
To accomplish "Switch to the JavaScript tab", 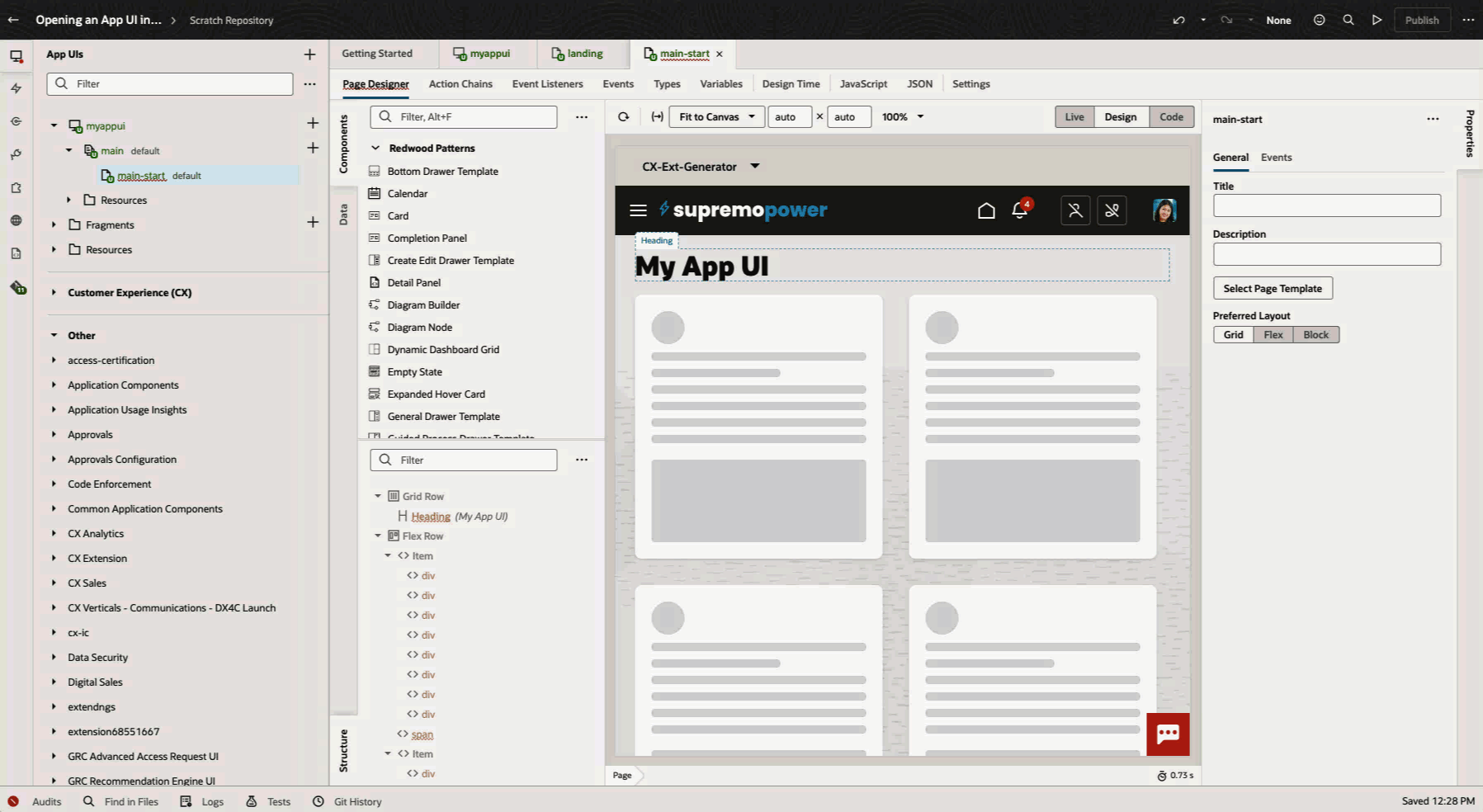I will point(863,83).
